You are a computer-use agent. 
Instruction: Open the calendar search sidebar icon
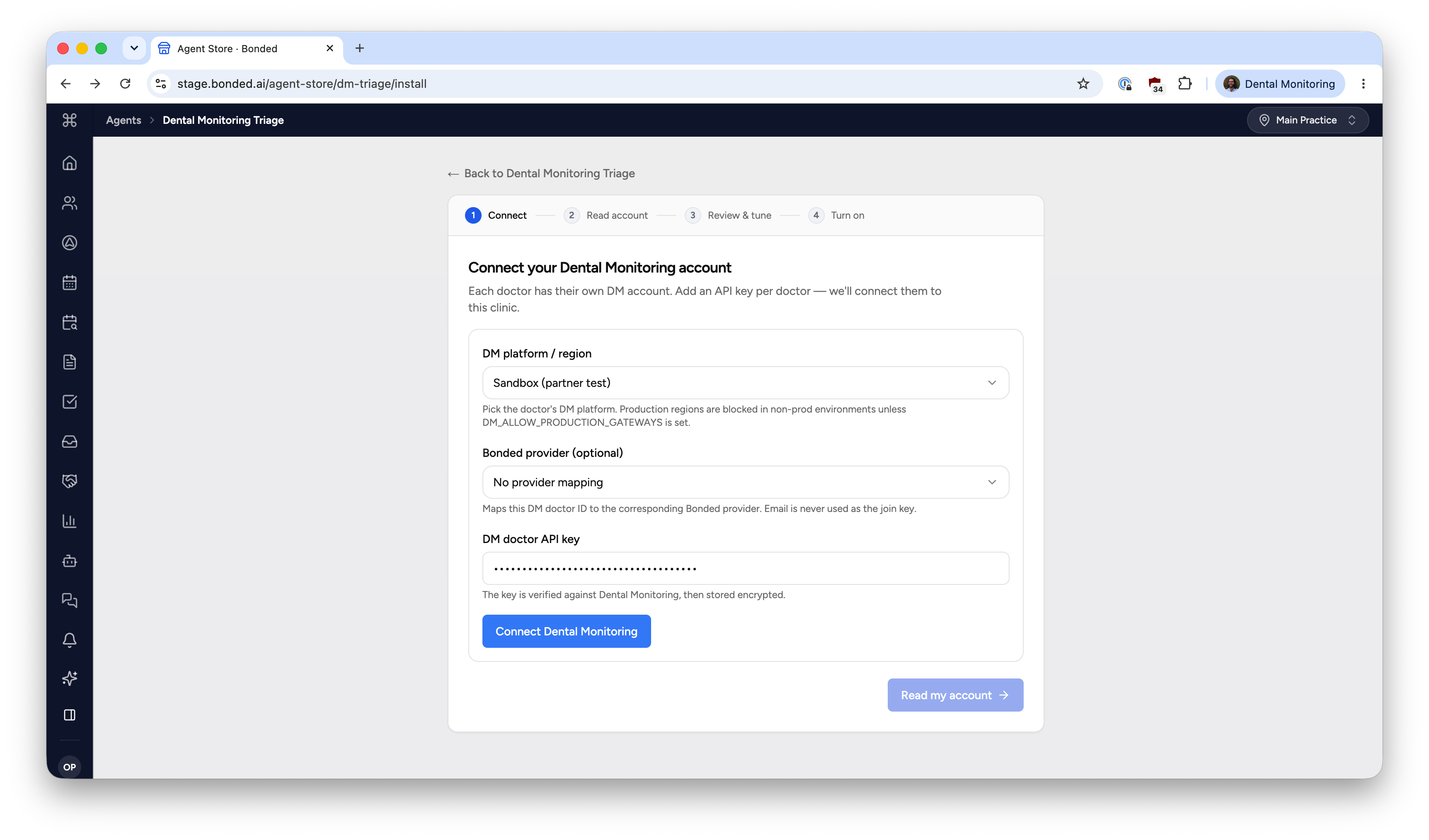pos(69,323)
